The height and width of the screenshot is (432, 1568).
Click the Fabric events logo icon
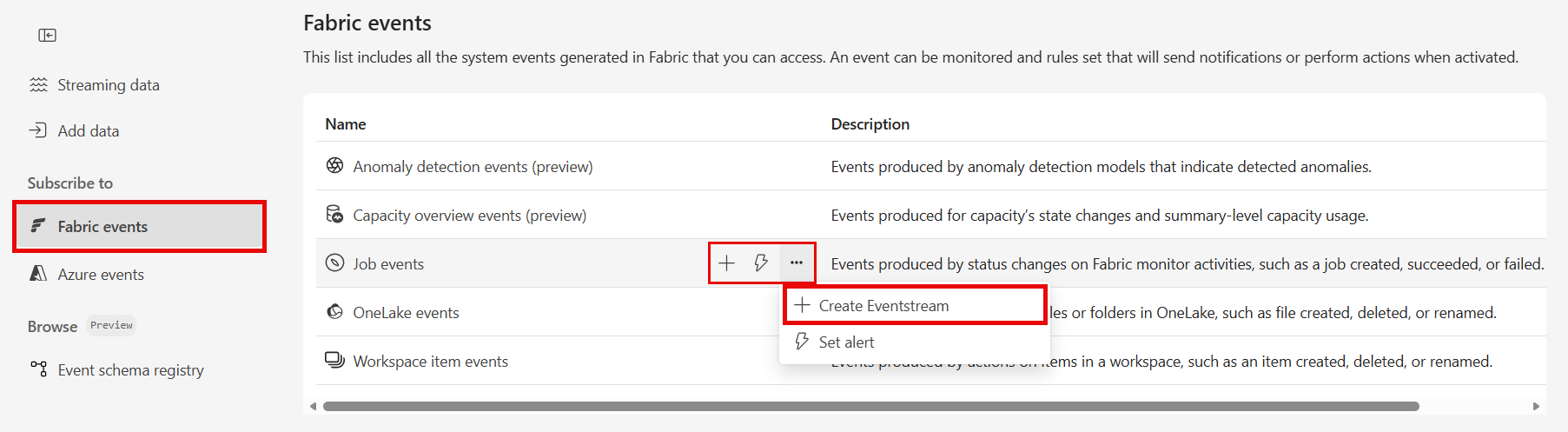pyautogui.click(x=38, y=226)
